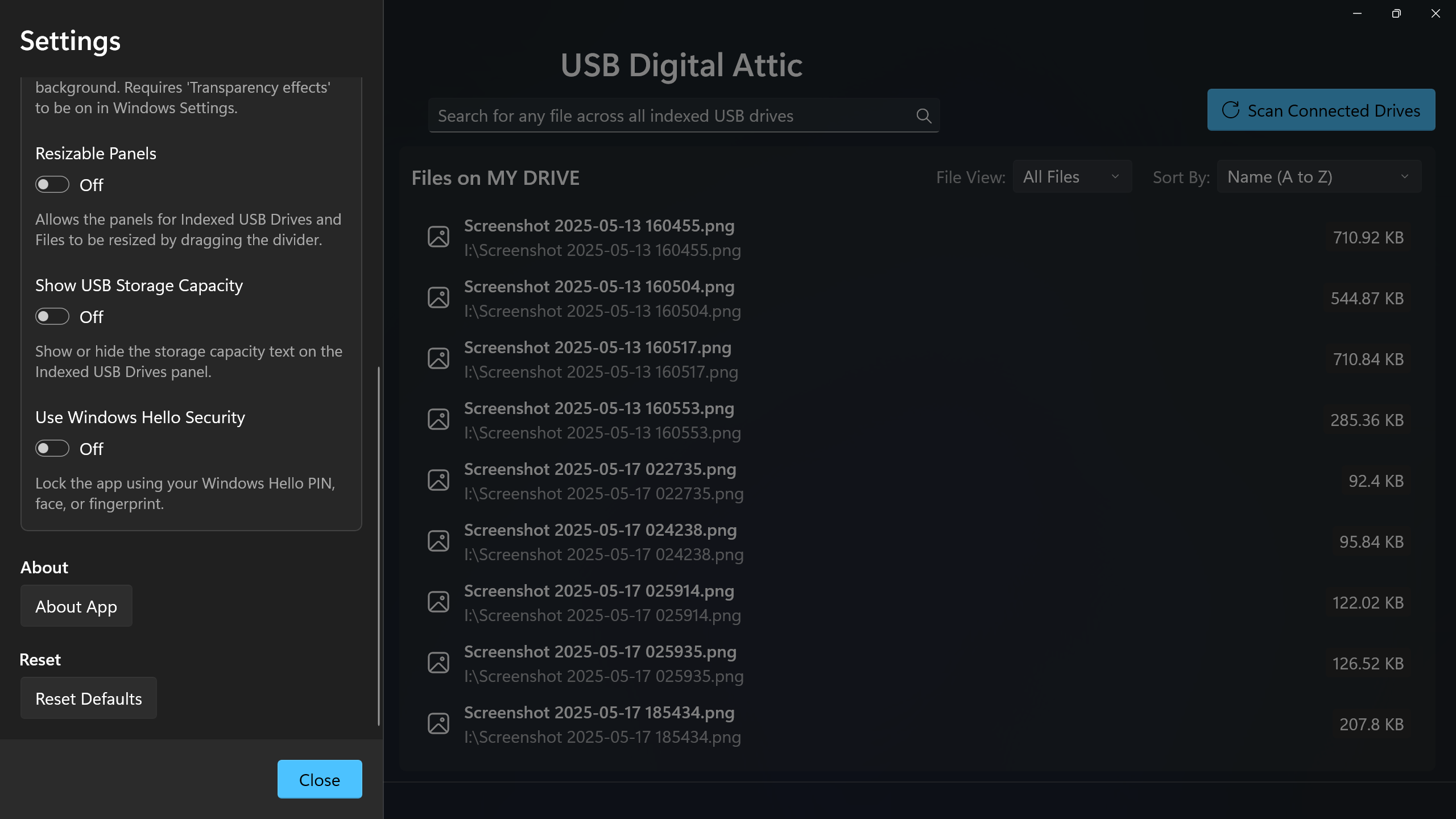Click the image icon beside Screenshot 2025-05-13 160553.png
This screenshot has width=1456, height=819.
(439, 419)
